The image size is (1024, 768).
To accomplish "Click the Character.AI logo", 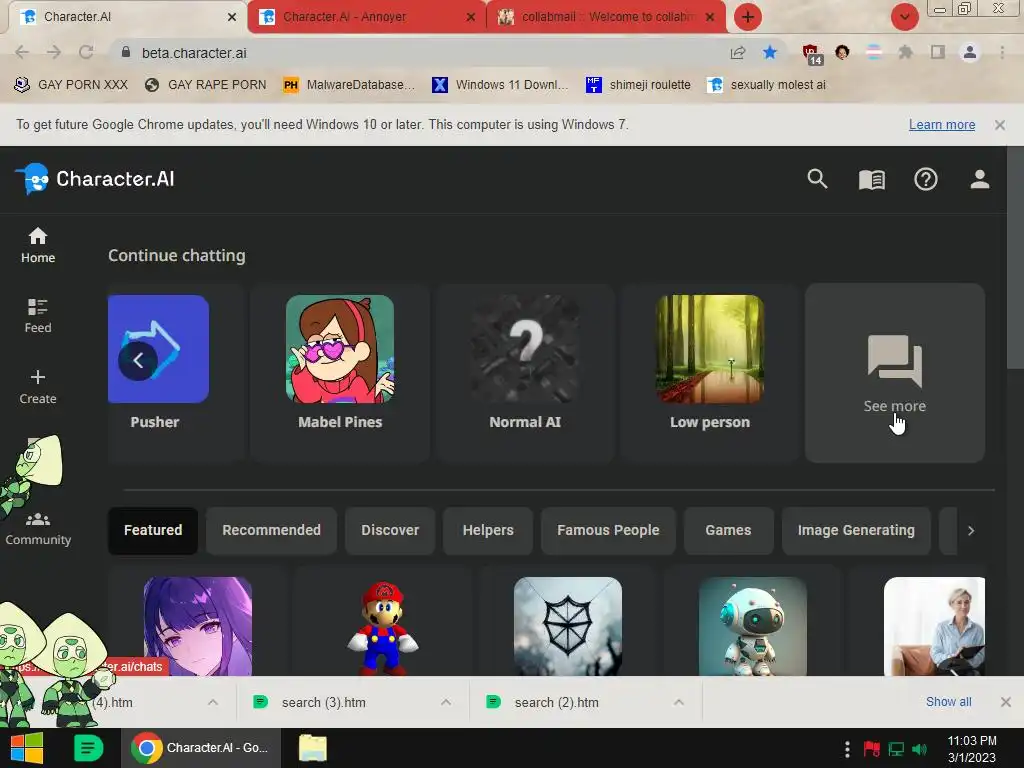I will pyautogui.click(x=95, y=179).
